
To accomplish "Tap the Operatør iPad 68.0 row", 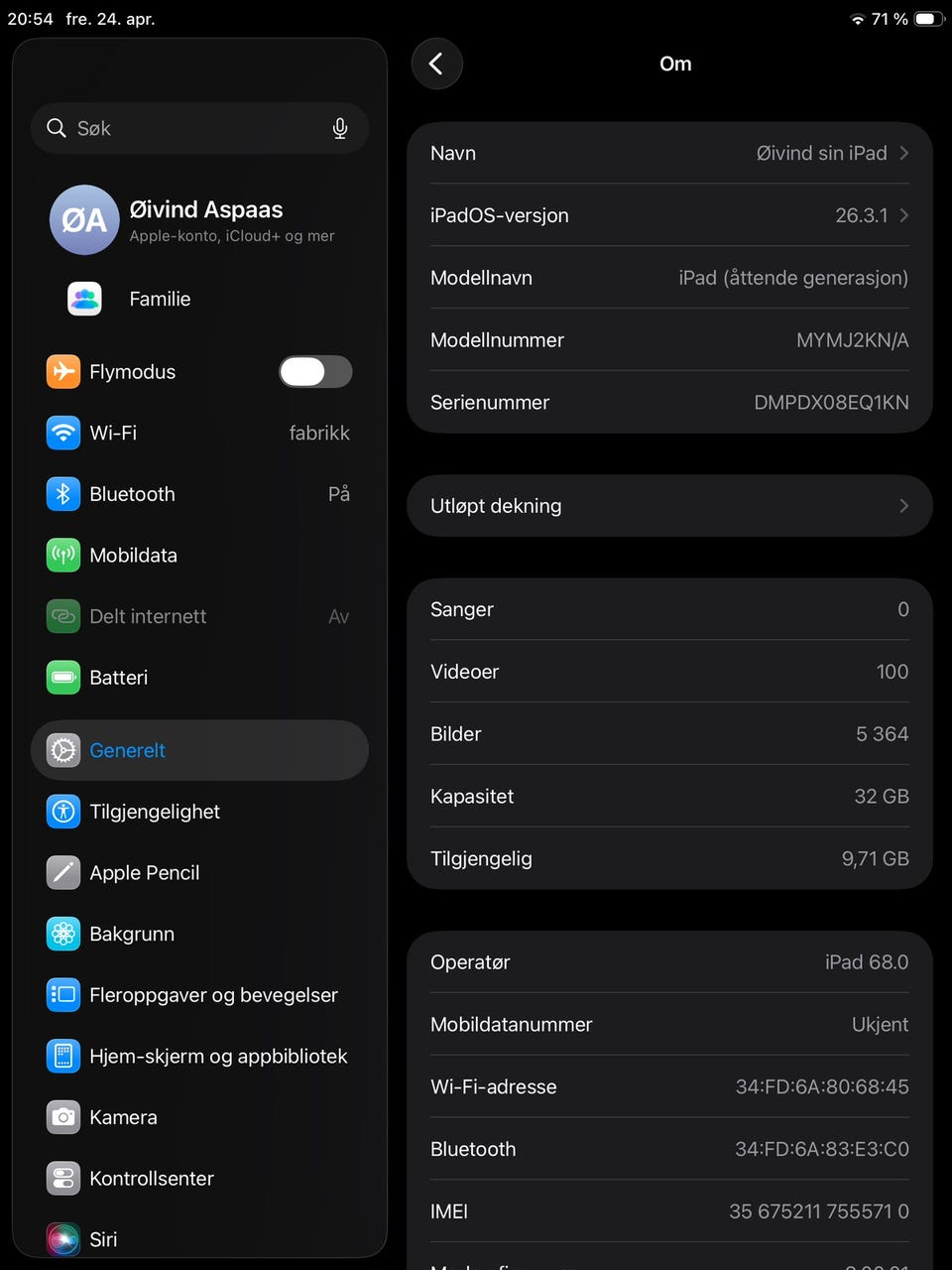I will click(x=669, y=961).
